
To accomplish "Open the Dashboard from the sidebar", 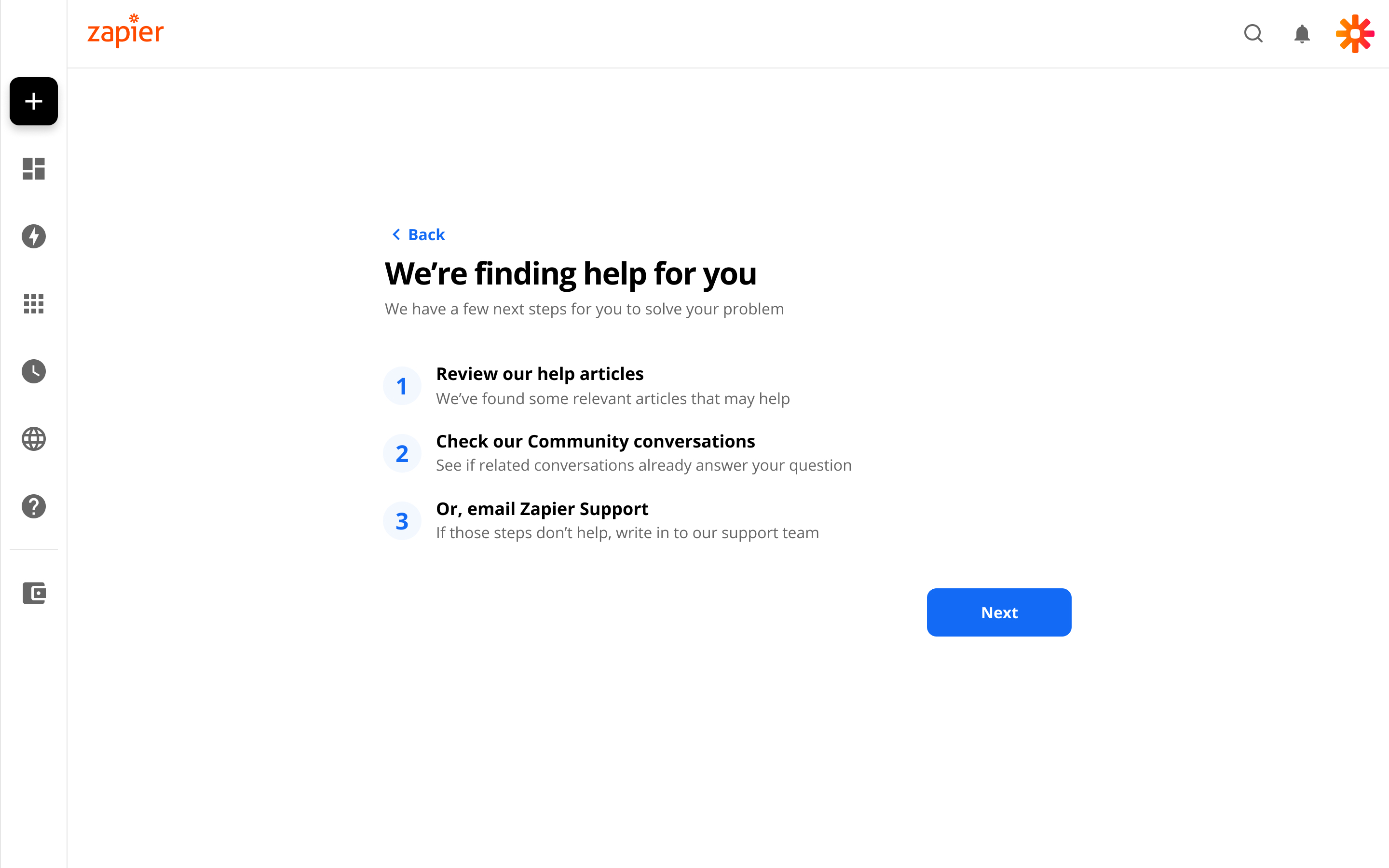I will point(33,168).
